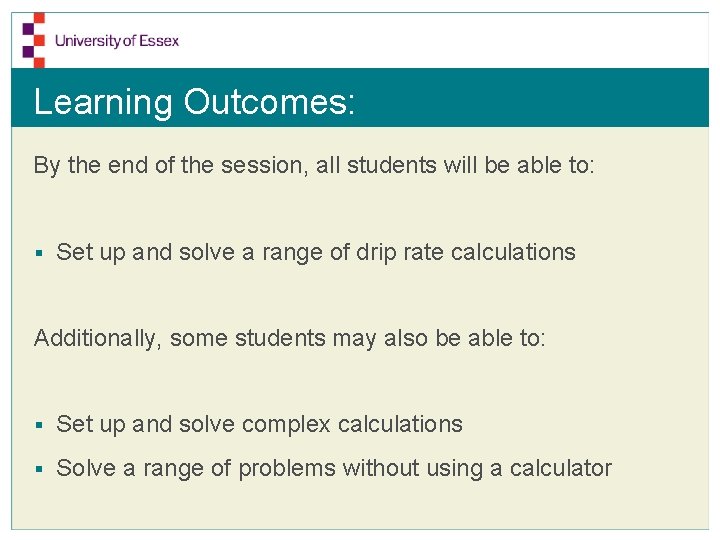720x540 pixels.
Task: Click the "University of Essex" wordmark text
Action: click(117, 41)
